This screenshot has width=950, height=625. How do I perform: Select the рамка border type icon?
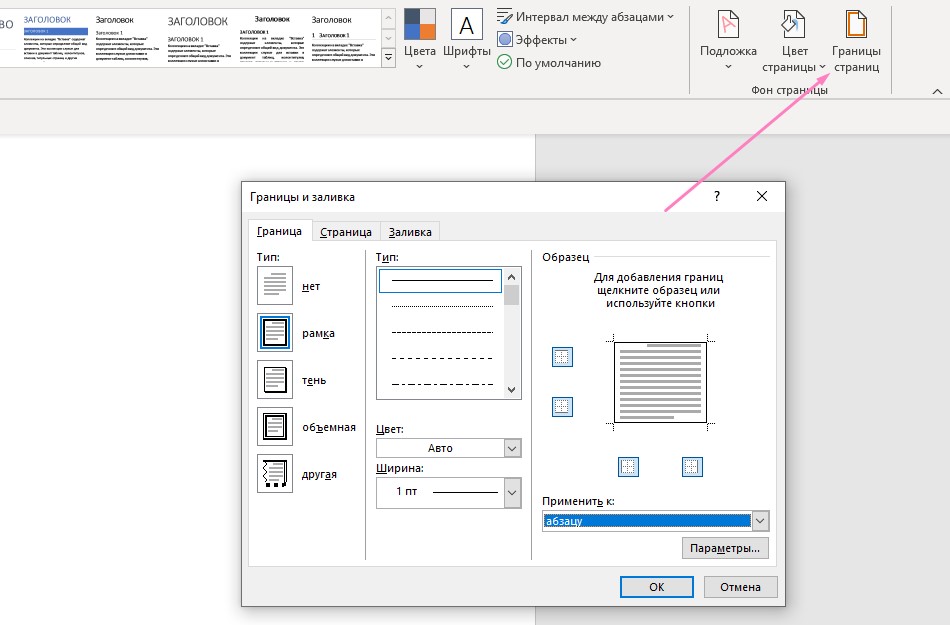coord(274,332)
